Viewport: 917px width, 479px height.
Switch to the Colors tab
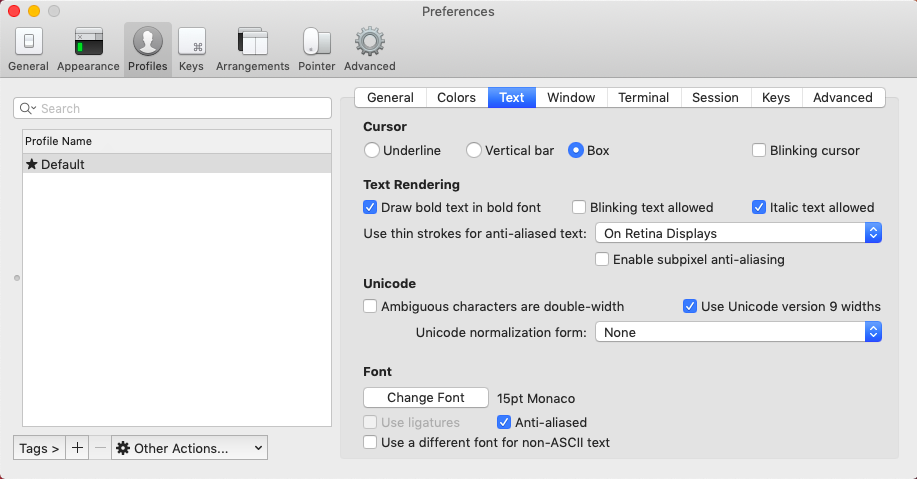coord(456,97)
